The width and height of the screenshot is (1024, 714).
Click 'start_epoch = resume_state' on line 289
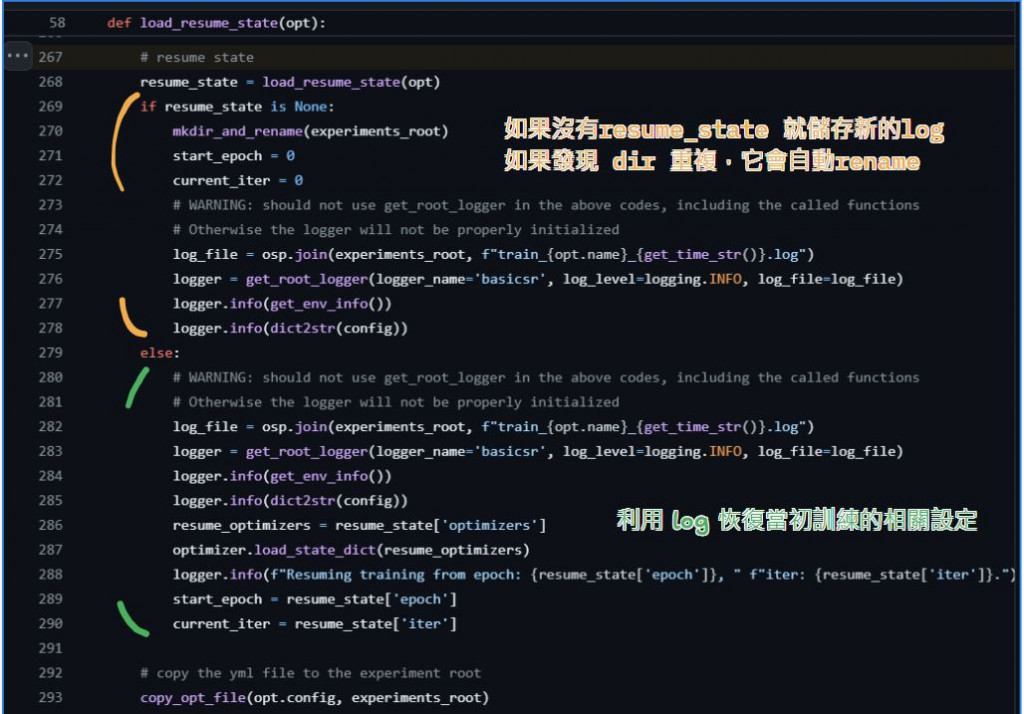[315, 599]
